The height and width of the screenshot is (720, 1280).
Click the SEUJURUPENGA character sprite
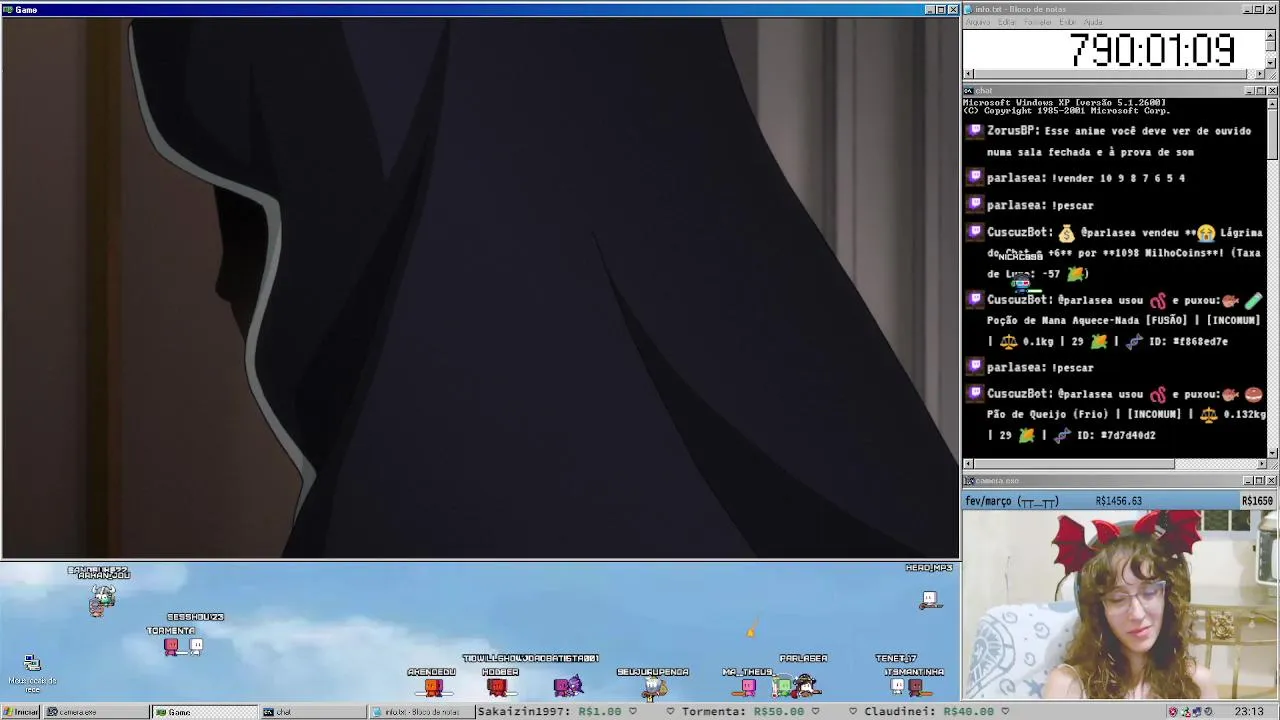(653, 687)
